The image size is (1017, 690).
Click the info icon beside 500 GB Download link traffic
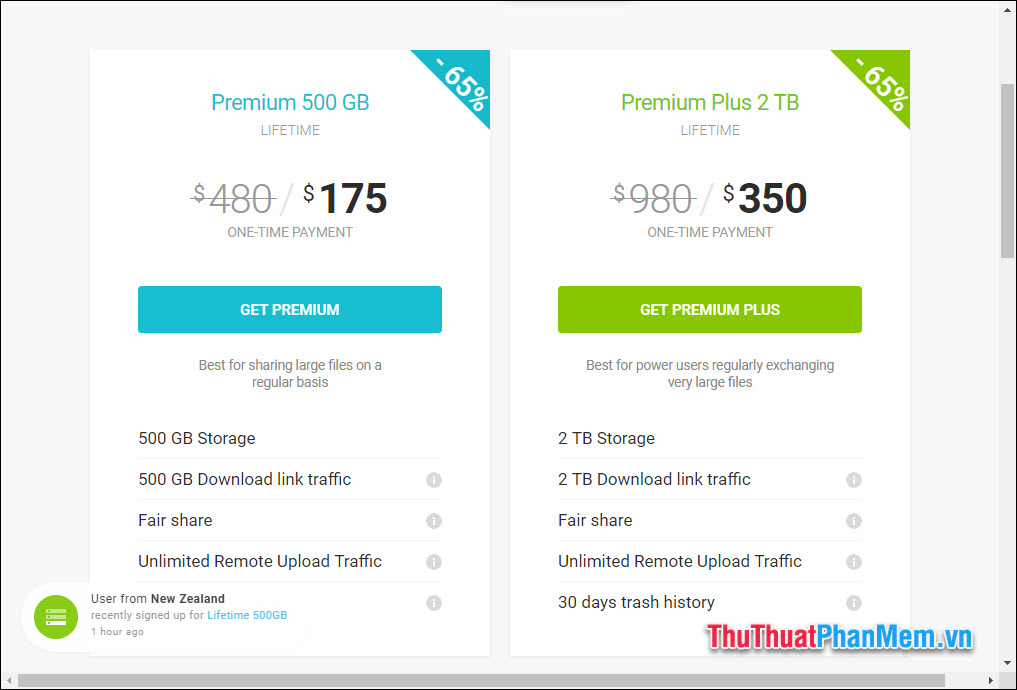pos(434,480)
